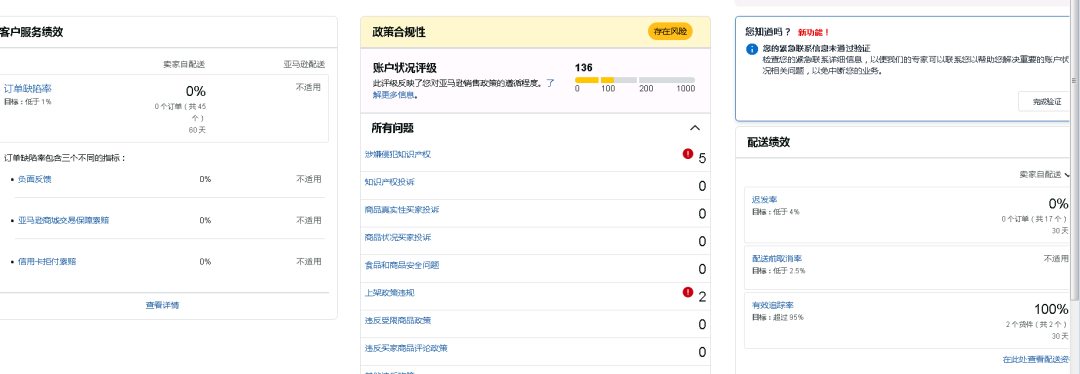
Task: Click the 在此处查看配送资 link
Action: point(1036,360)
